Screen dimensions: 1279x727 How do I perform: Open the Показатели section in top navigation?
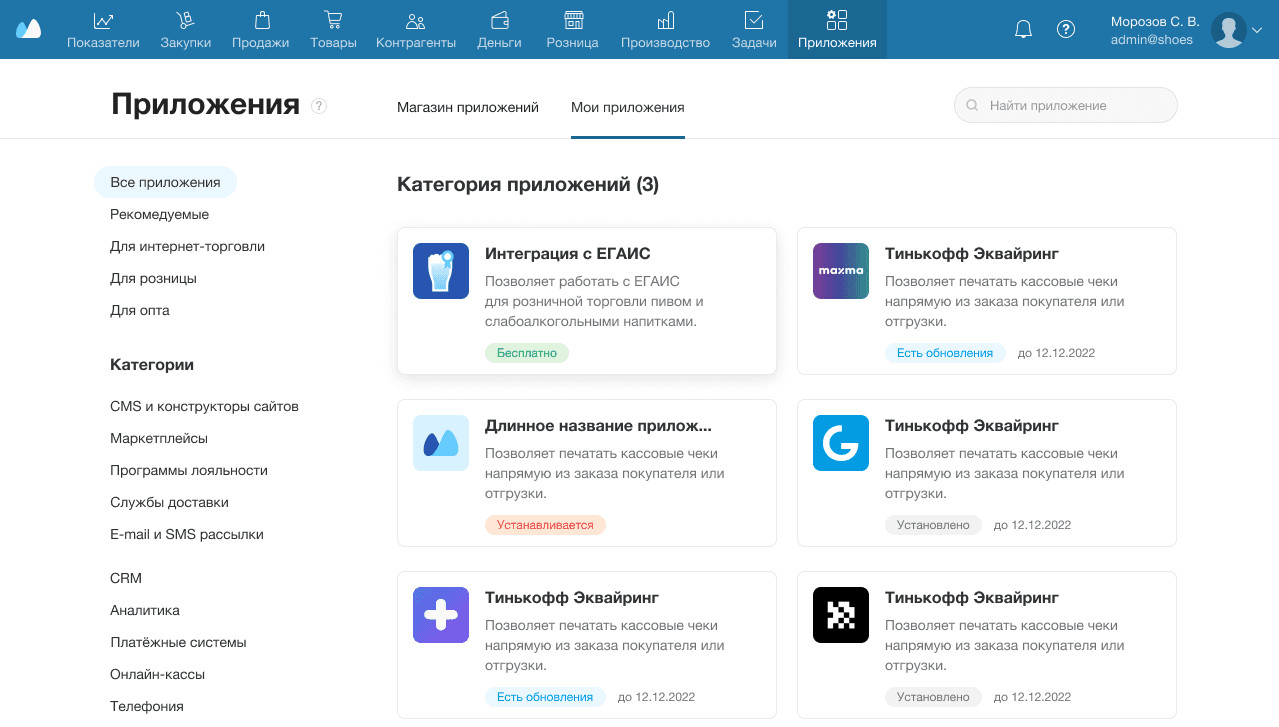coord(103,30)
